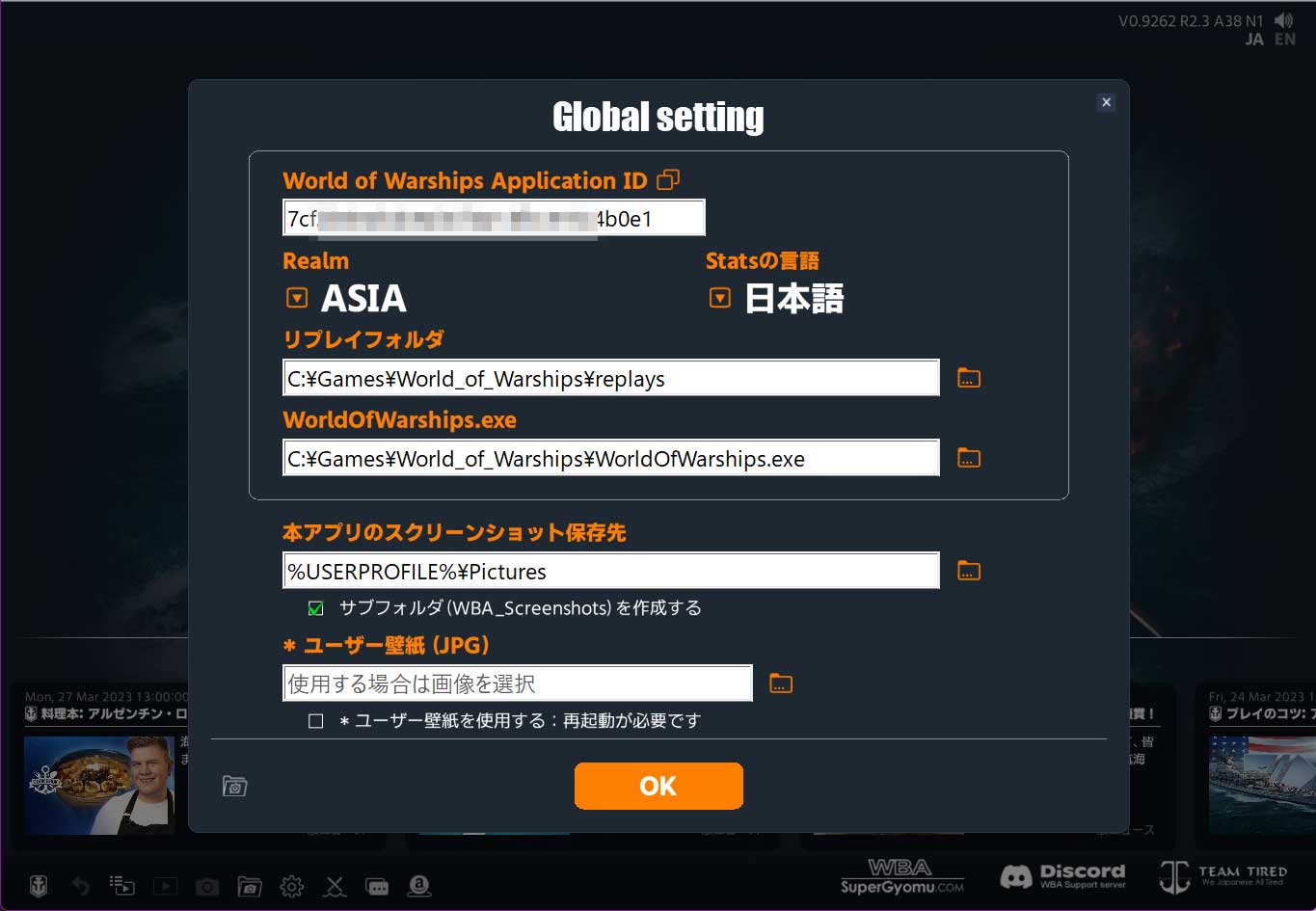Click the screenshot save path field
The width and height of the screenshot is (1316, 911).
611,571
